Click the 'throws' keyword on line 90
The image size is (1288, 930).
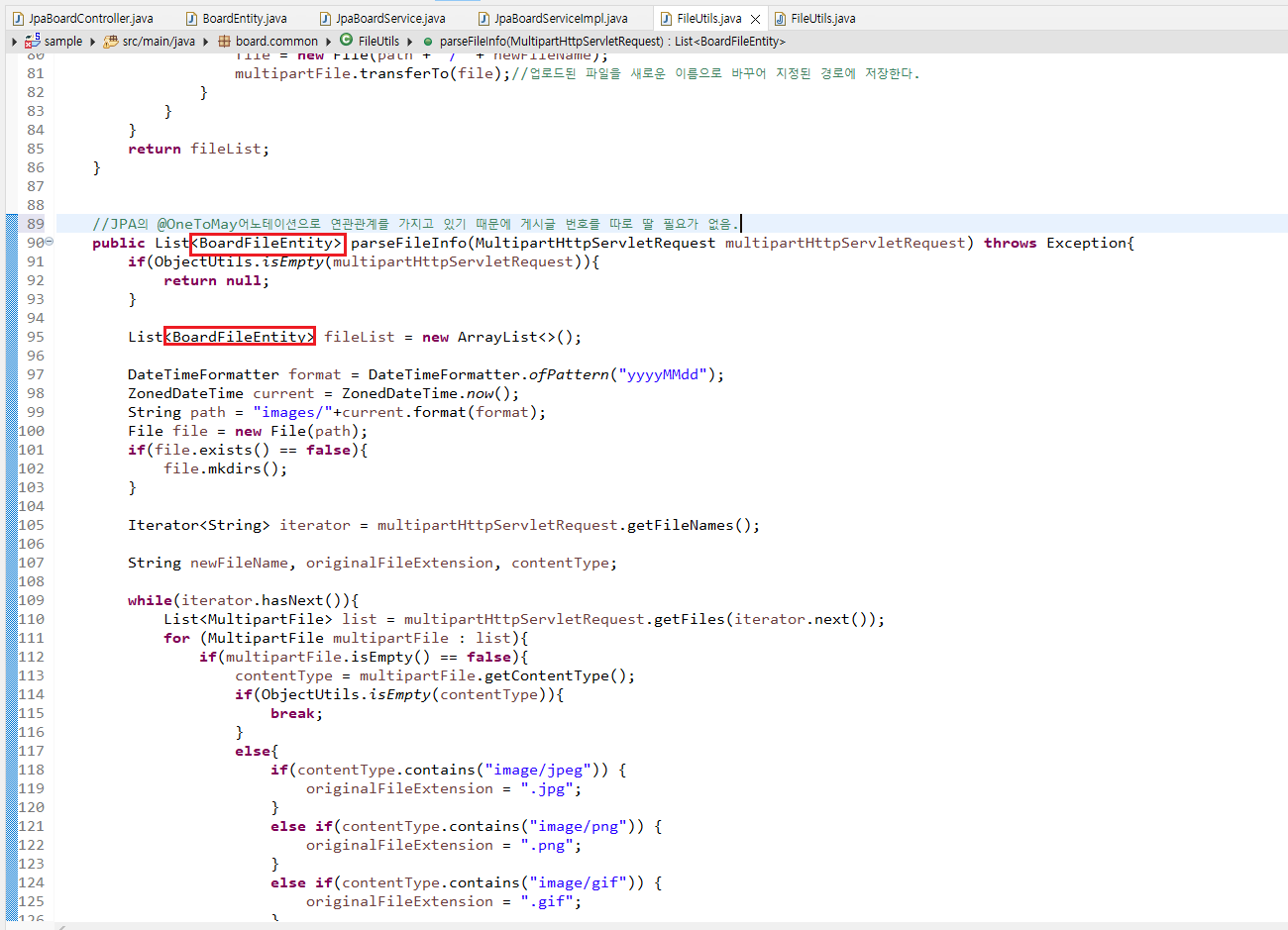[x=1010, y=243]
